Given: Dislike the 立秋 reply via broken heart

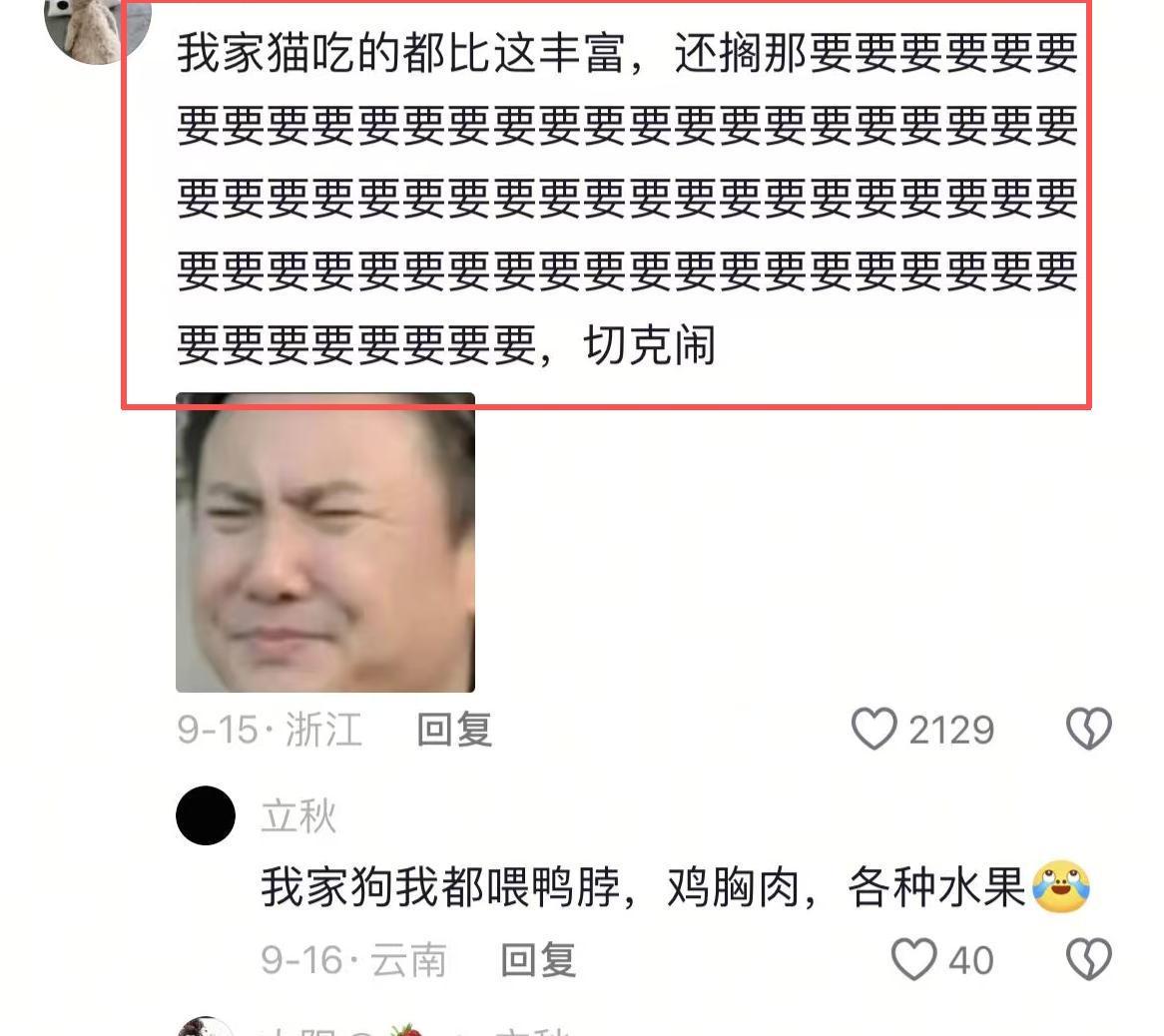Looking at the screenshot, I should 1088,959.
